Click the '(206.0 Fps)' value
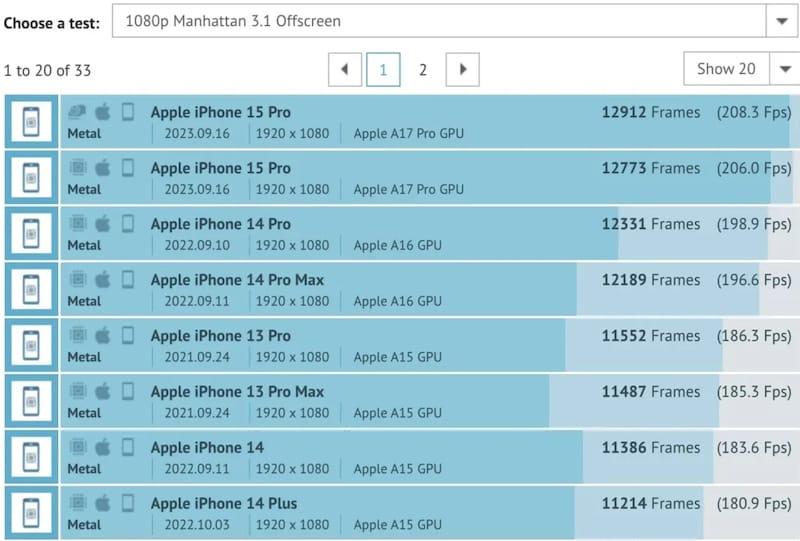The image size is (800, 541). (x=754, y=168)
